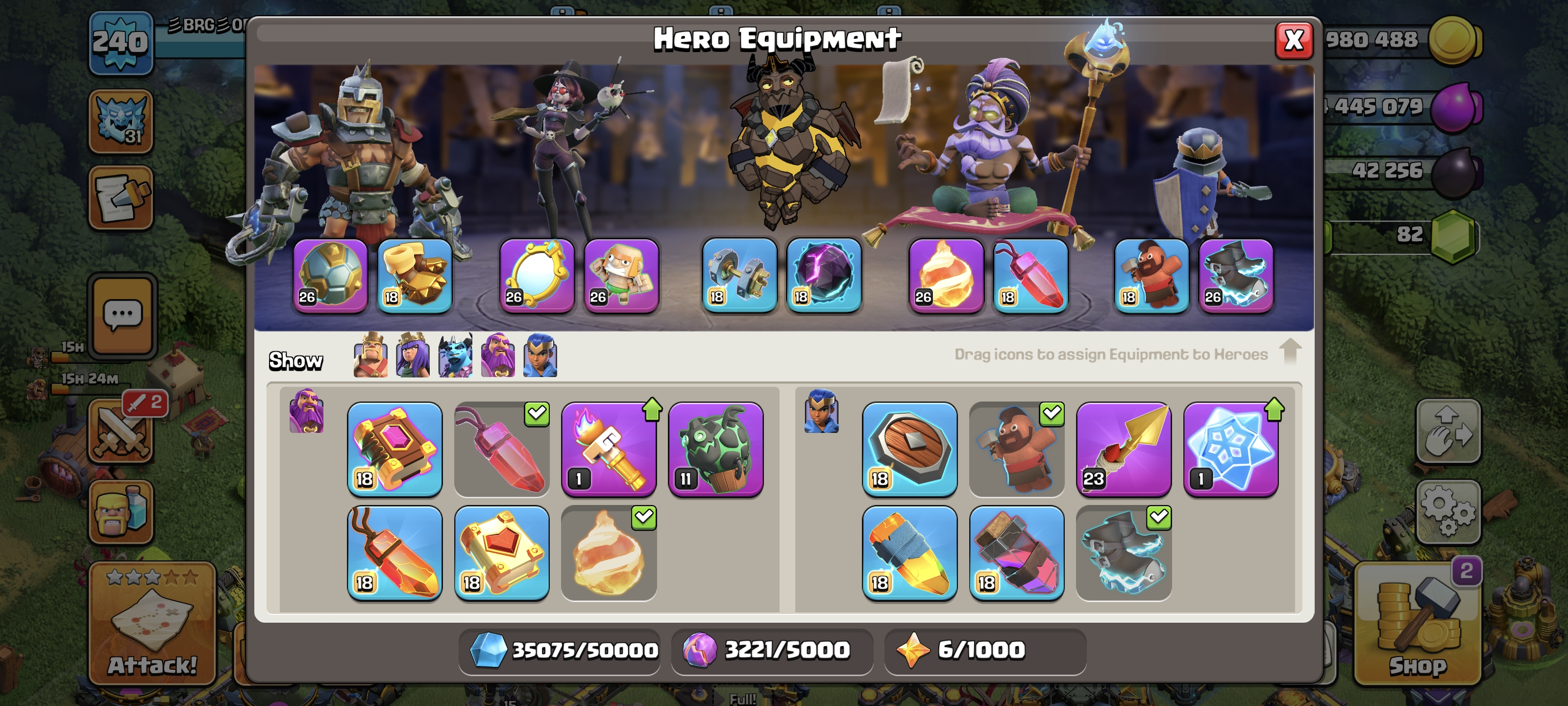Upgrade the Snowflake equipment with green arrow

(1231, 449)
